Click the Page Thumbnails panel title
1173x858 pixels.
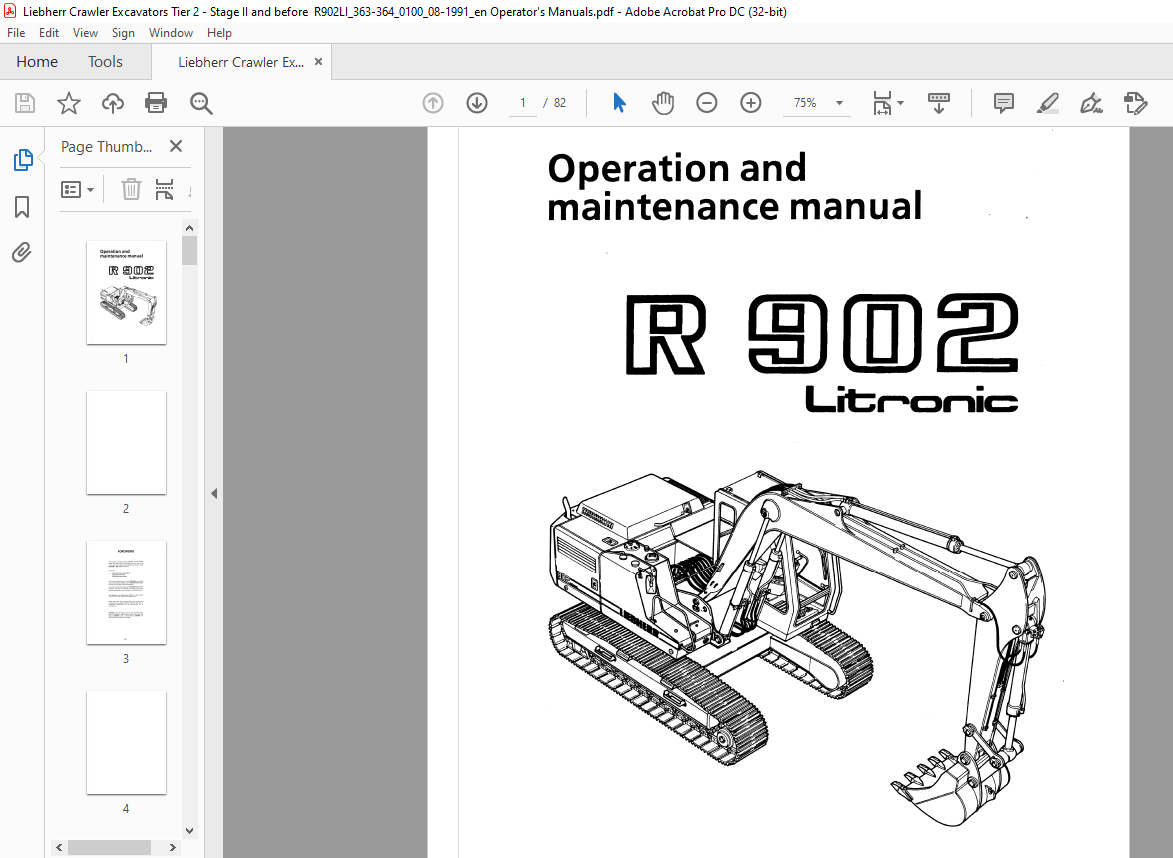(x=106, y=147)
